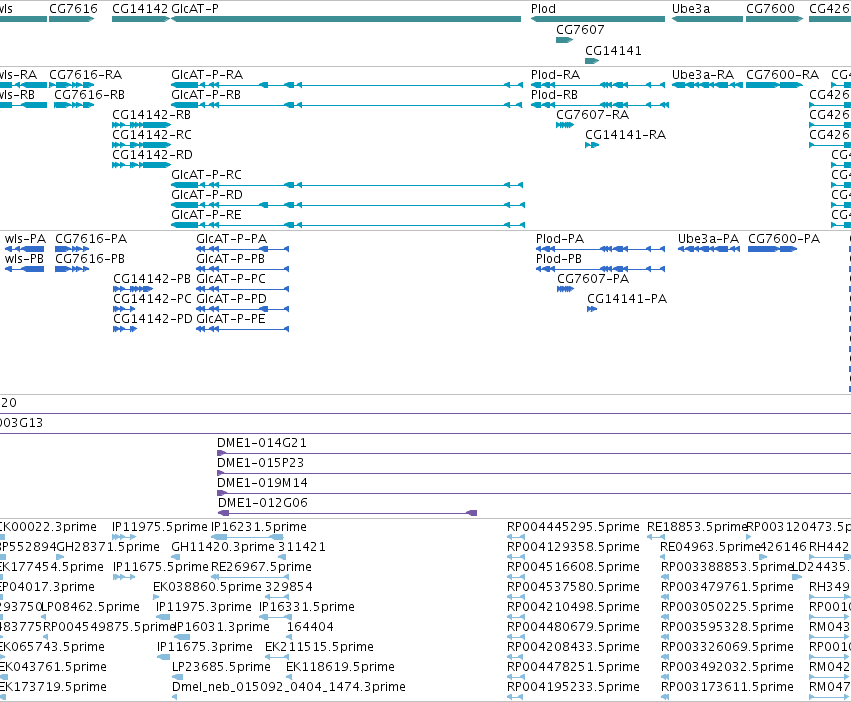Click the CG14142 gene label
Image resolution: width=851 pixels, height=702 pixels.
tap(140, 9)
